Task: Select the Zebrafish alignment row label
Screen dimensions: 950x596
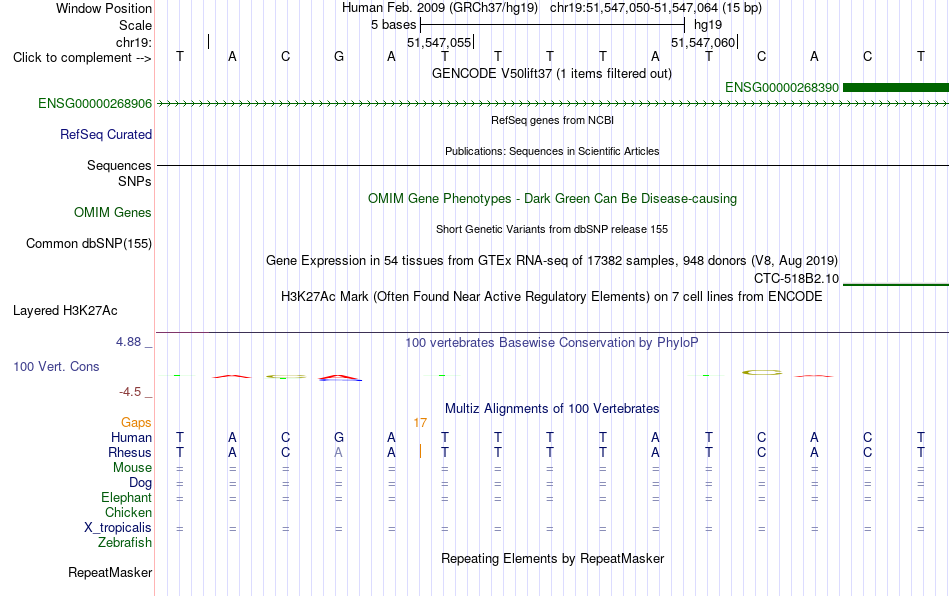Action: tap(125, 542)
